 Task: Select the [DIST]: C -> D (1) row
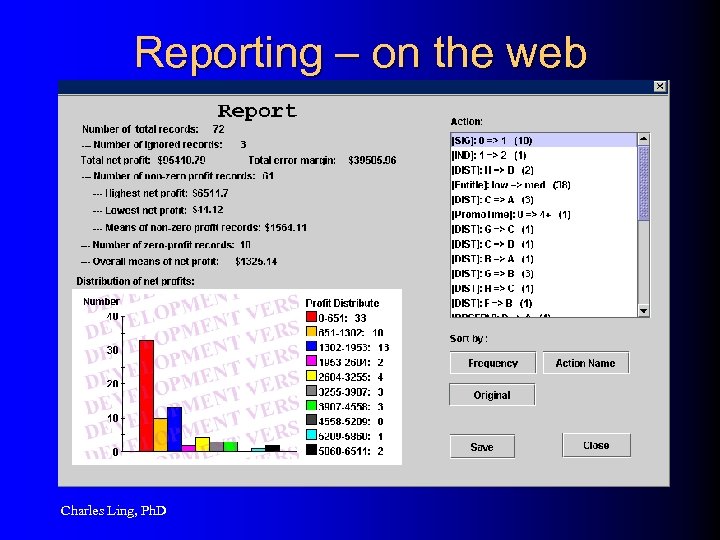(x=544, y=244)
